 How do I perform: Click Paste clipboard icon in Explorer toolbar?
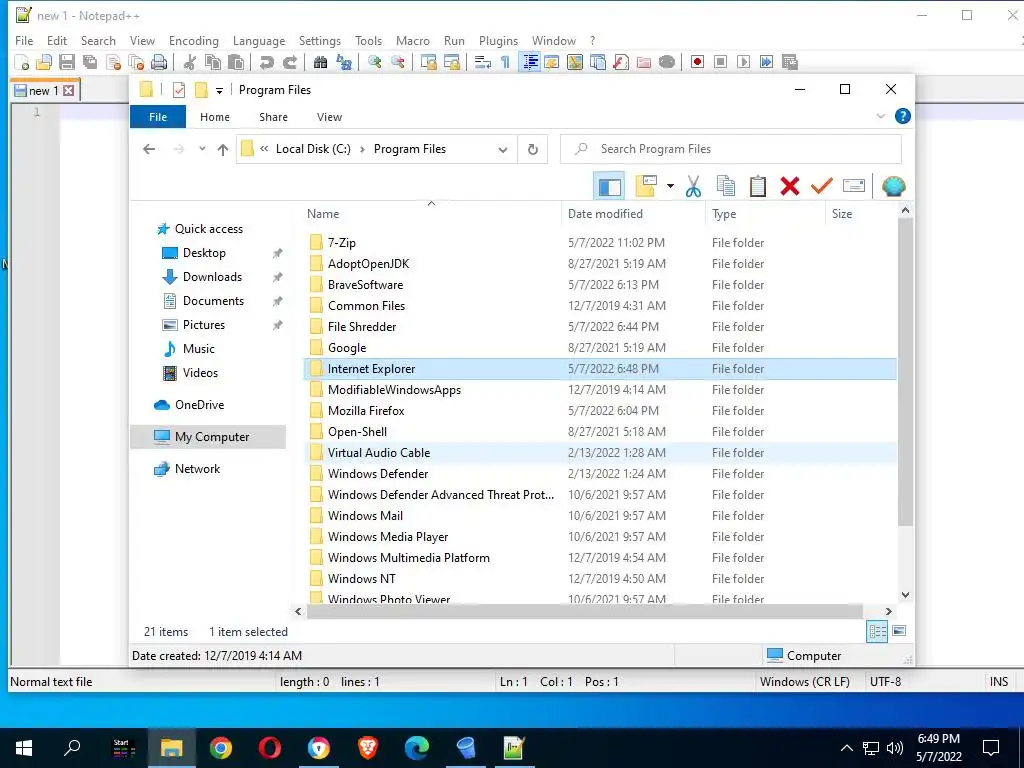pyautogui.click(x=758, y=186)
